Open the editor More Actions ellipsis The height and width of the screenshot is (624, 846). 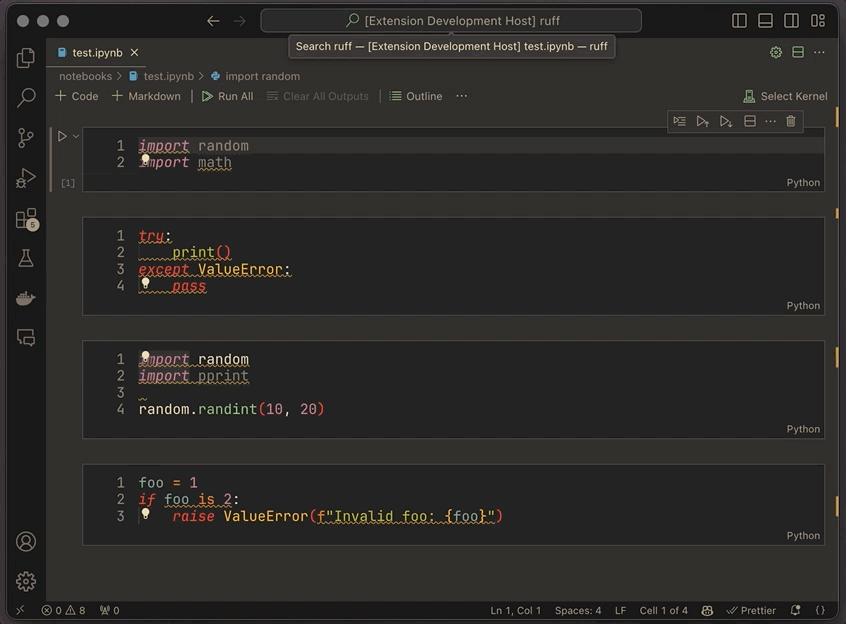click(819, 52)
